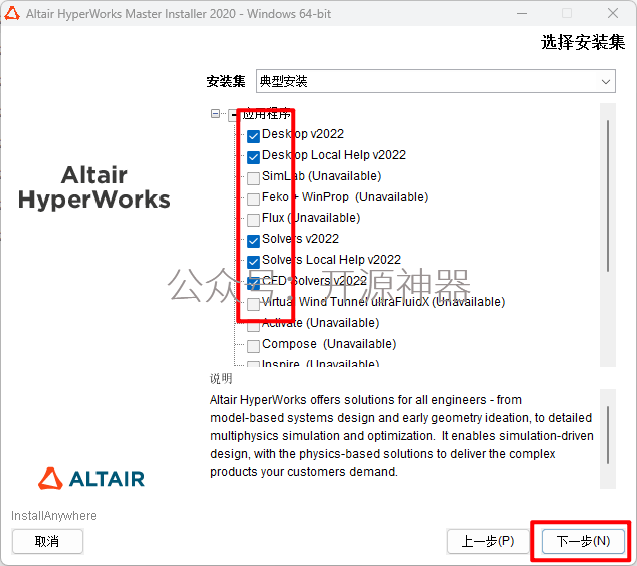Toggle the Activate (Unavailable) checkbox
637x566 pixels.
(254, 325)
